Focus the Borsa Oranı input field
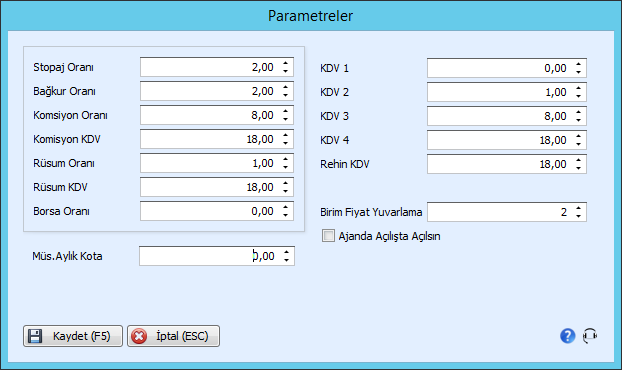 coord(217,211)
